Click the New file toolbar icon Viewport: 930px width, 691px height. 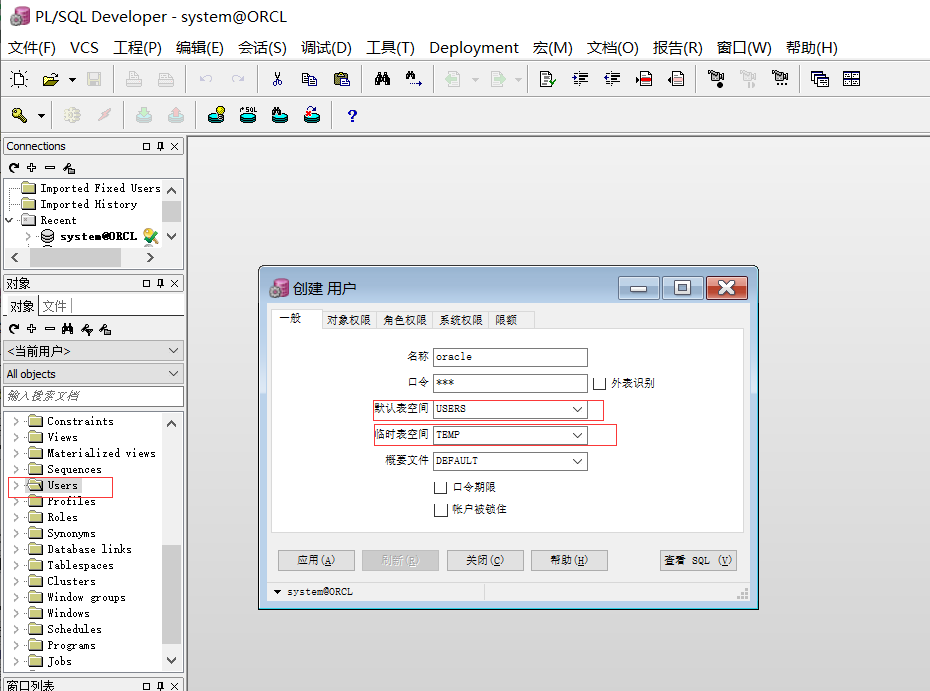[x=20, y=78]
